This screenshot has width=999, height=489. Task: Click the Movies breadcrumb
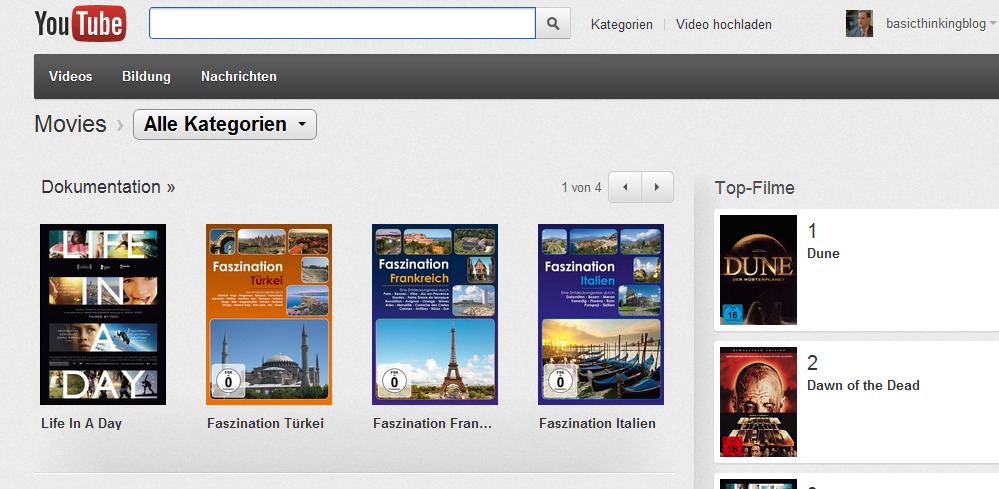(x=70, y=124)
